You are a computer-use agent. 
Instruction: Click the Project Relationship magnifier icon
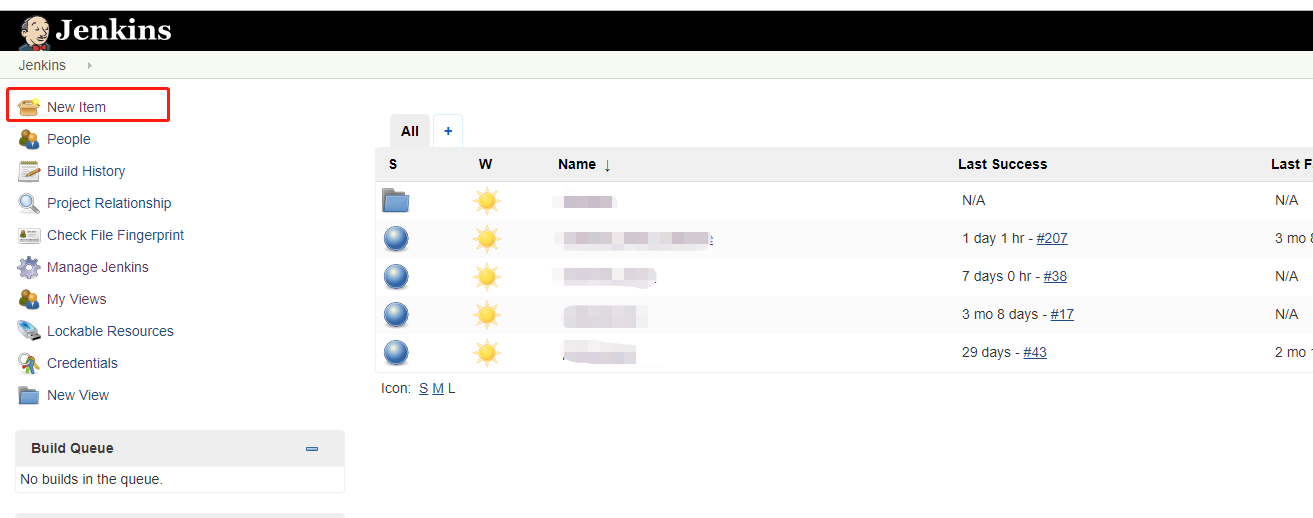29,203
